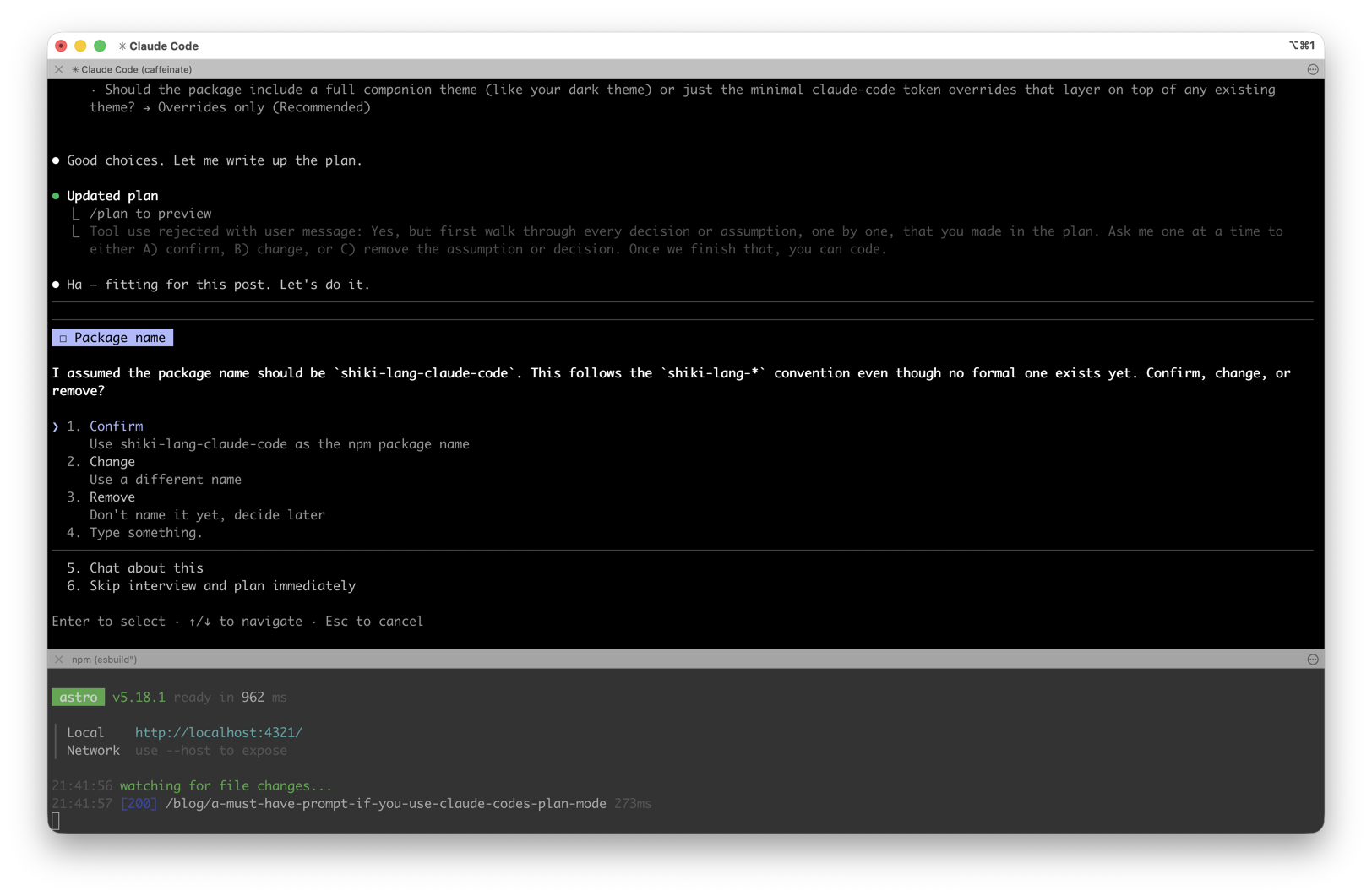Image resolution: width=1372 pixels, height=896 pixels.
Task: Select the Remove option
Action: (x=112, y=497)
